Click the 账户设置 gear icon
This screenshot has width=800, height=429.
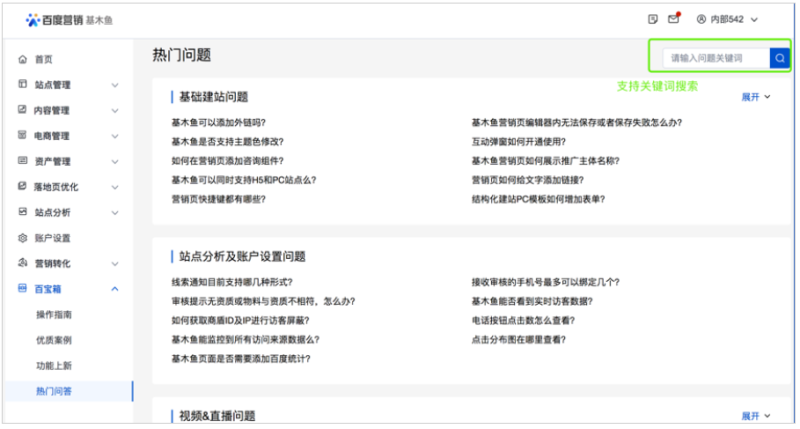click(22, 238)
